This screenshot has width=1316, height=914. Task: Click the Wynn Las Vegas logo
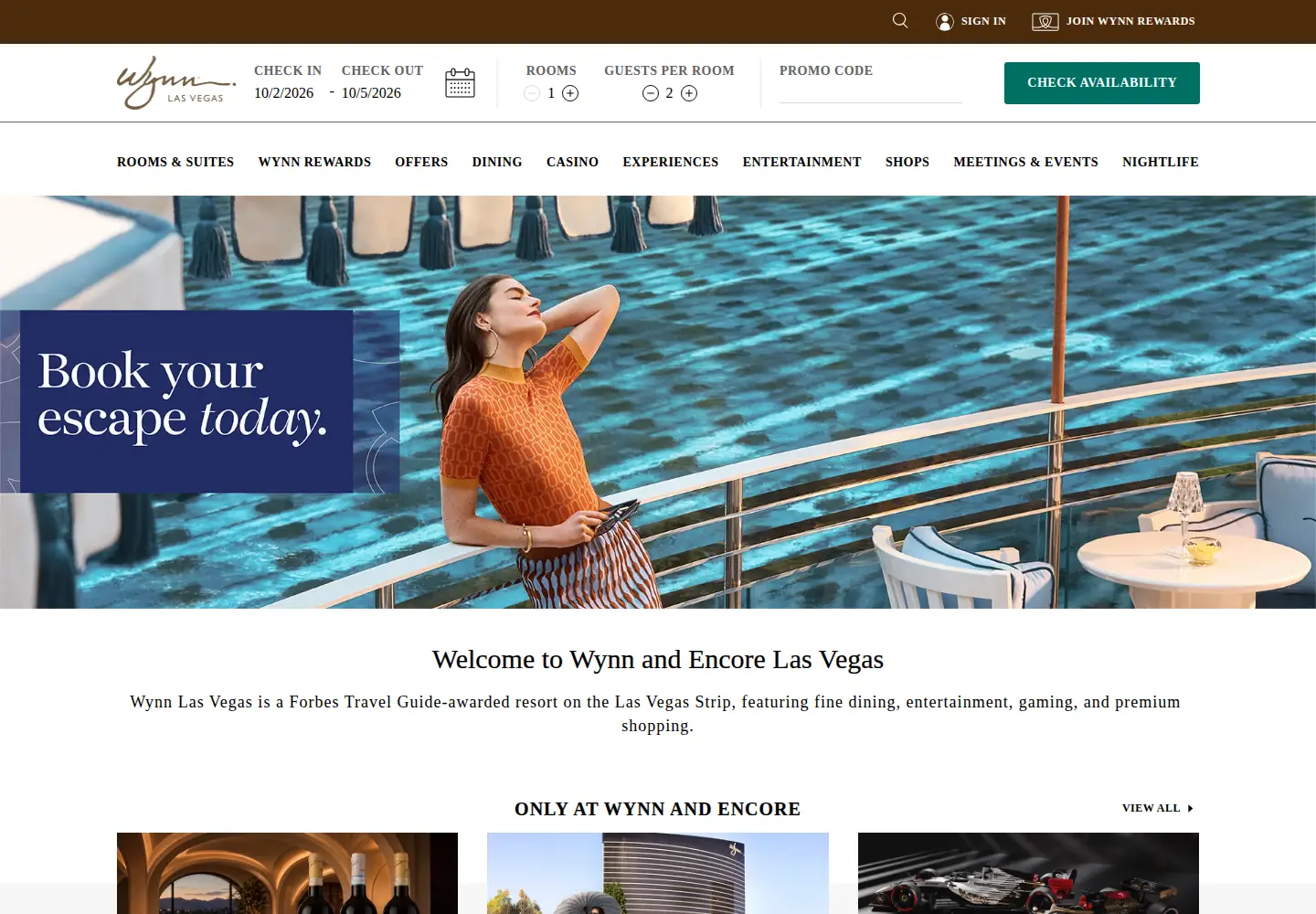(176, 82)
